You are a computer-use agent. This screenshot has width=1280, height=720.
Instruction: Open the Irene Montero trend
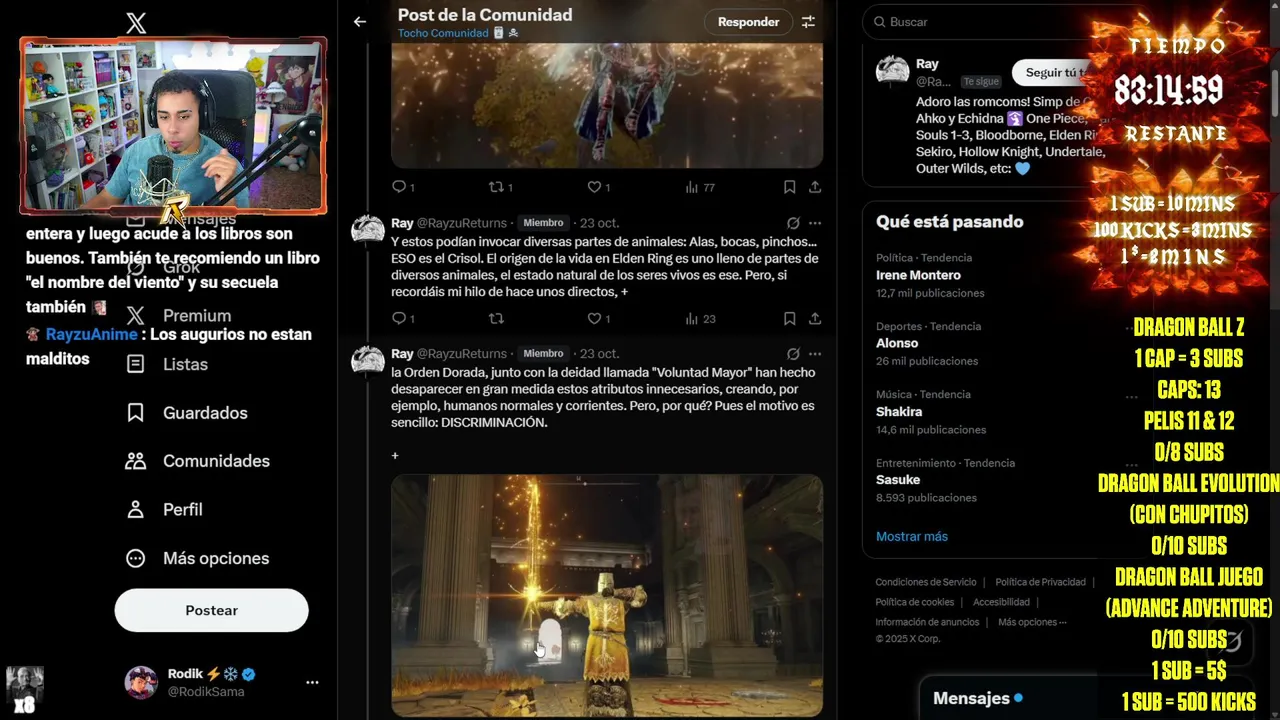(918, 275)
